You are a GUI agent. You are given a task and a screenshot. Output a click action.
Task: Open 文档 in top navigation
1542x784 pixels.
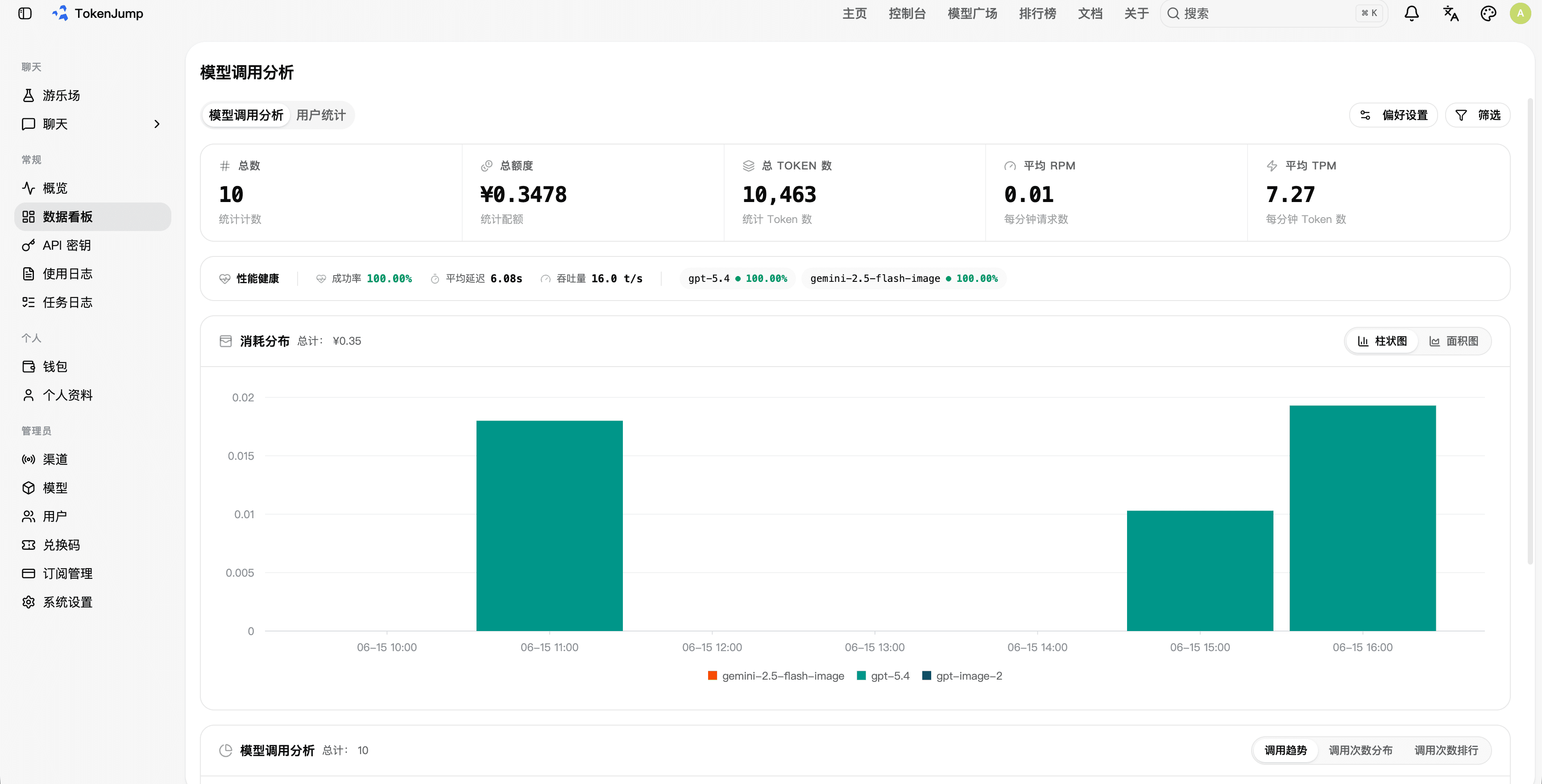(1090, 13)
